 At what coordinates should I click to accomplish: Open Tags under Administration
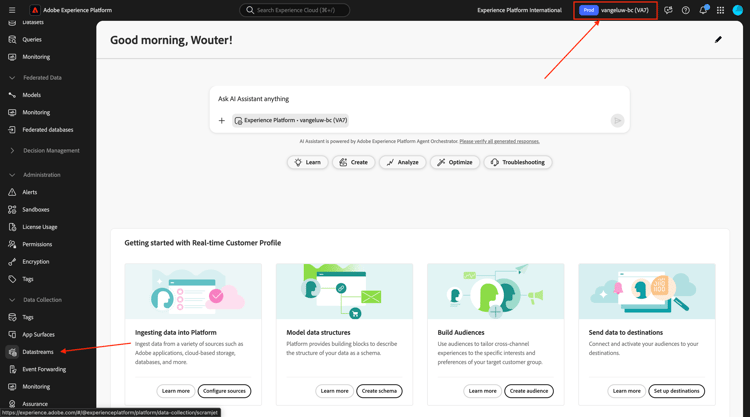point(28,279)
